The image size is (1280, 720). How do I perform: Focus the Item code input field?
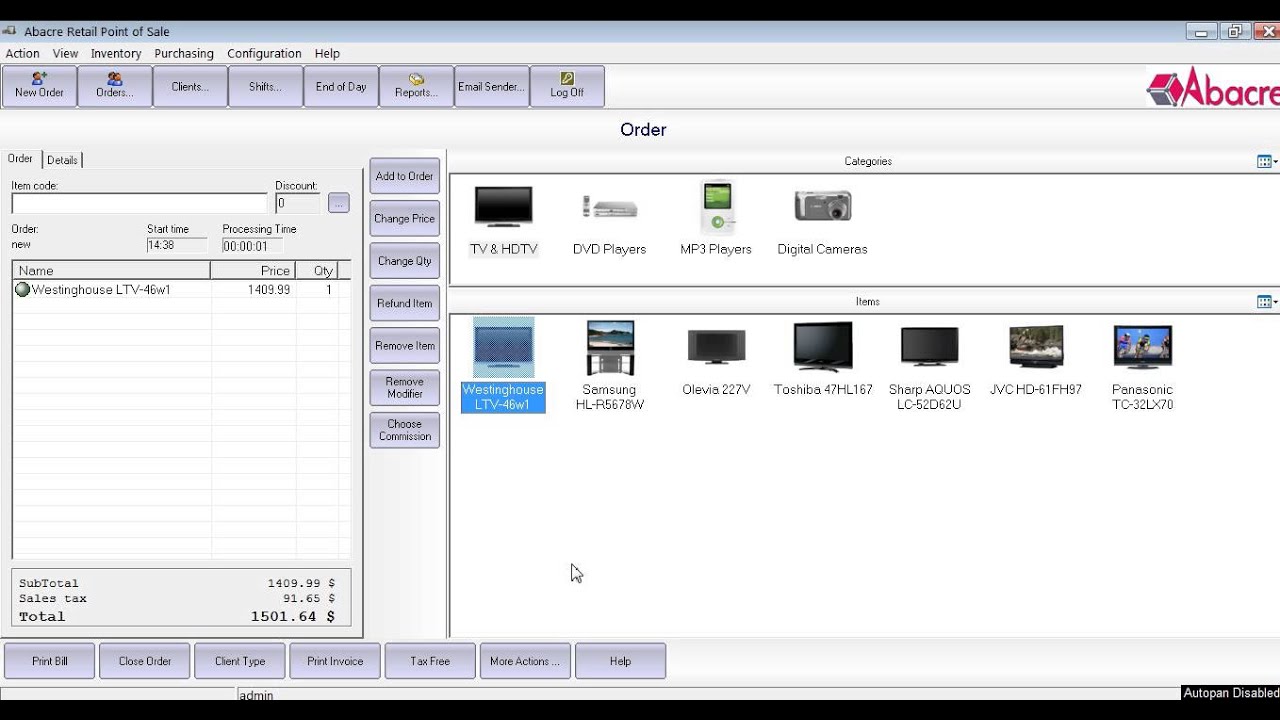139,203
